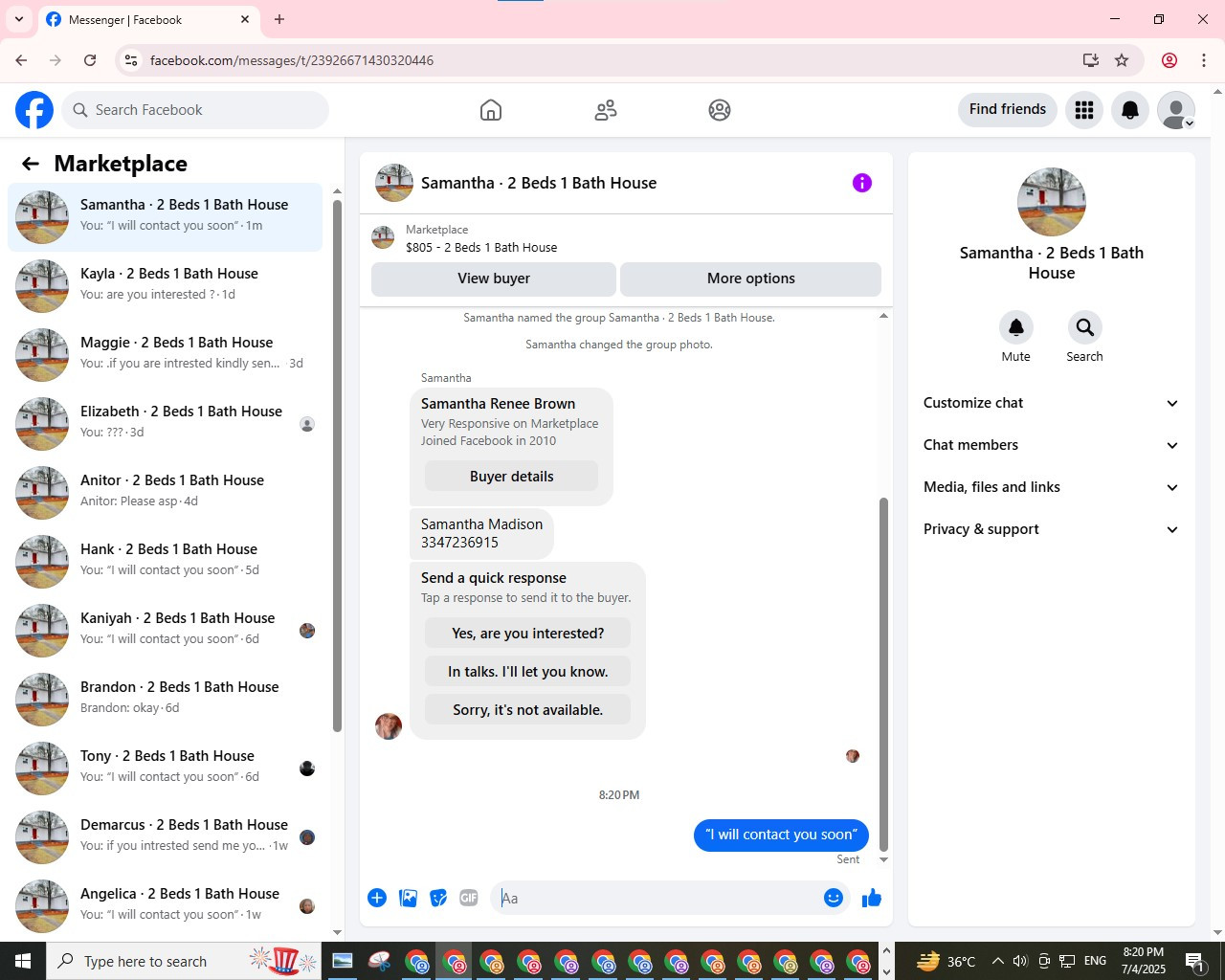Send quick reply 'In talks. I'll let you know.'
This screenshot has height=980, width=1225.
[x=528, y=672]
